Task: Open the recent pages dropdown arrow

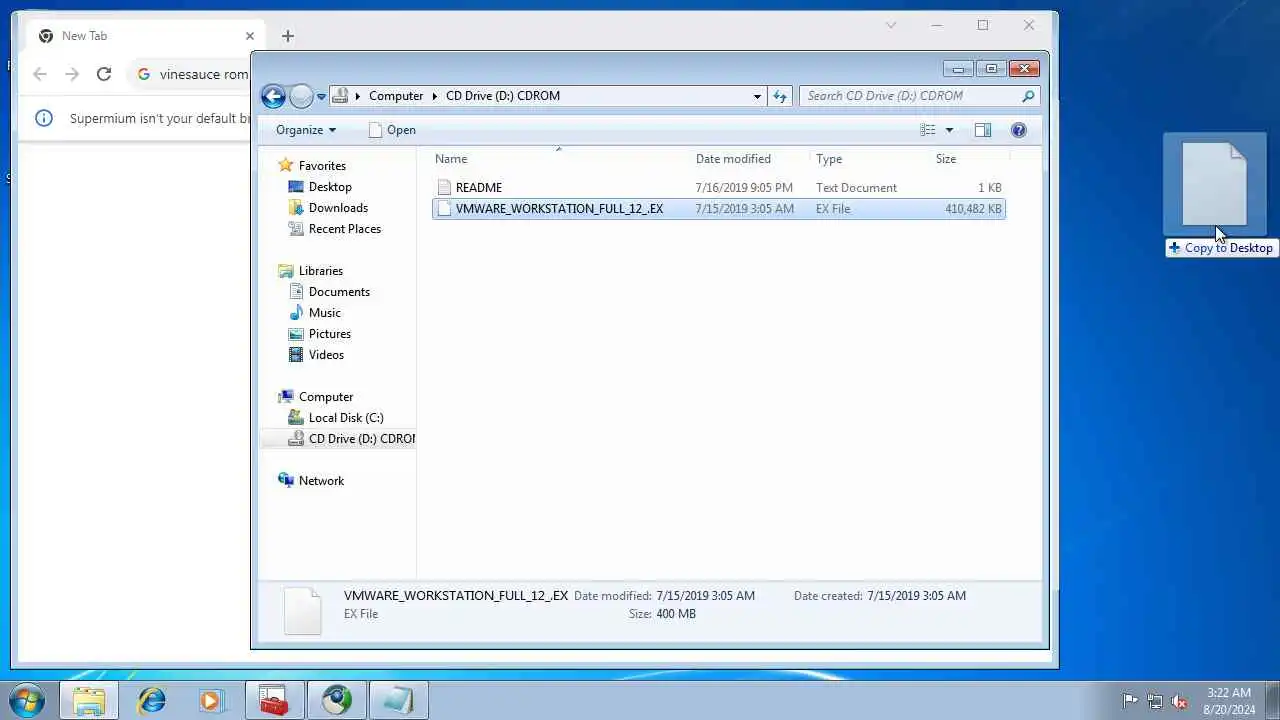Action: (321, 97)
